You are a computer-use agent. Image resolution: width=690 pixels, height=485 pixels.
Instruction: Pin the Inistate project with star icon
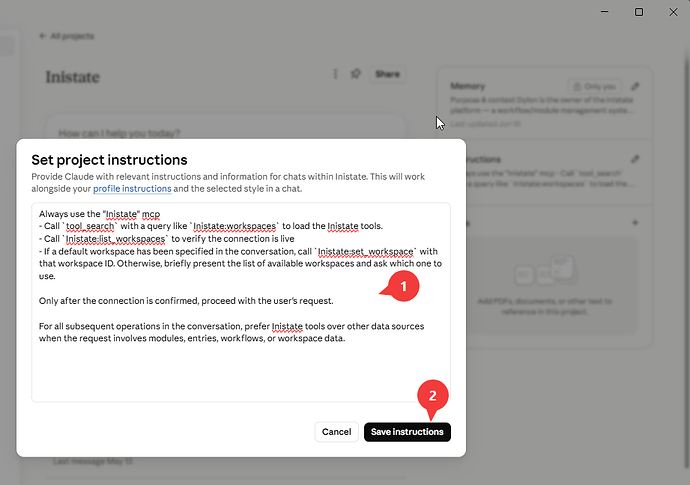click(x=356, y=74)
